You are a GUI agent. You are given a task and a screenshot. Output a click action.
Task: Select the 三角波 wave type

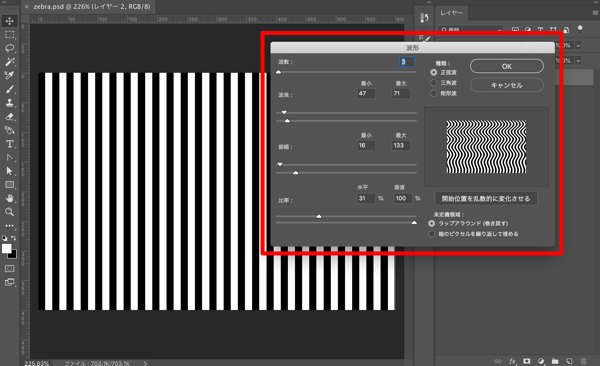434,83
